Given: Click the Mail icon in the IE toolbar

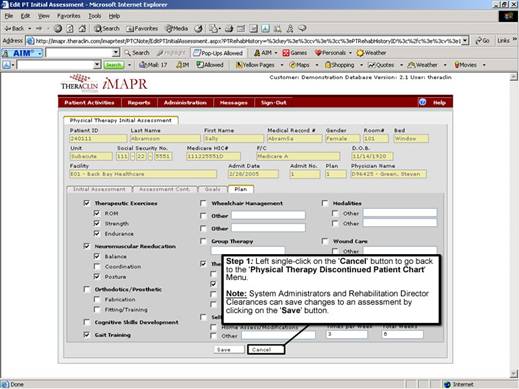Looking at the screenshot, I should [213, 29].
